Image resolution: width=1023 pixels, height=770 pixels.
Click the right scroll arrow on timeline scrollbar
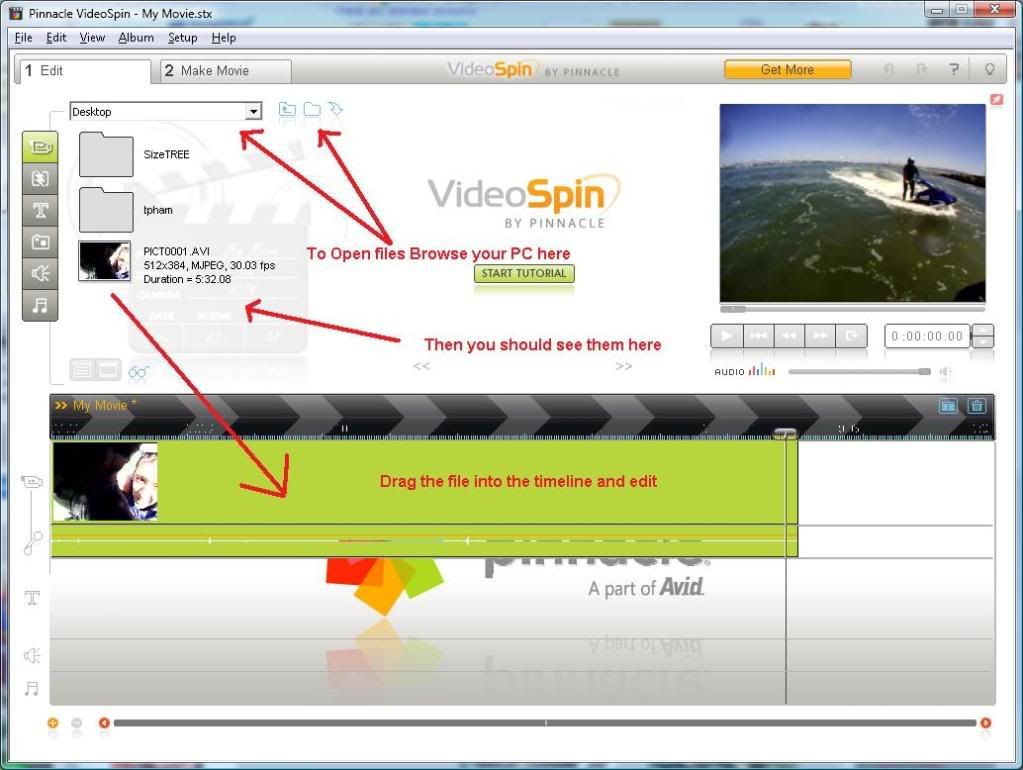[x=985, y=722]
